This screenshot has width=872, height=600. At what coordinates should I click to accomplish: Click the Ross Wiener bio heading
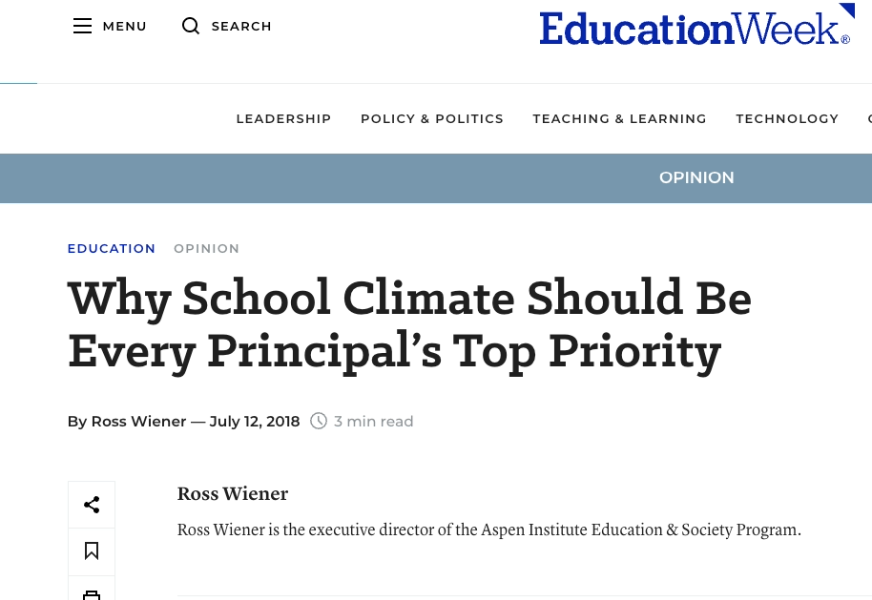click(232, 494)
